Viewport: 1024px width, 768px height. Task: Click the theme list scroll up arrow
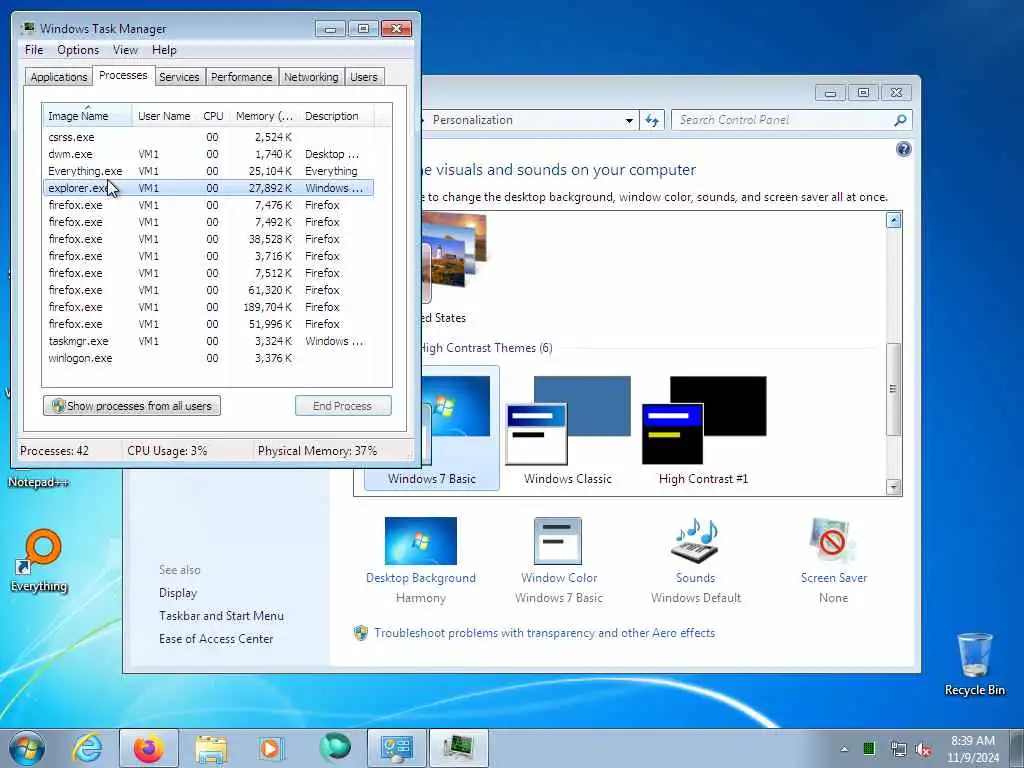(893, 220)
